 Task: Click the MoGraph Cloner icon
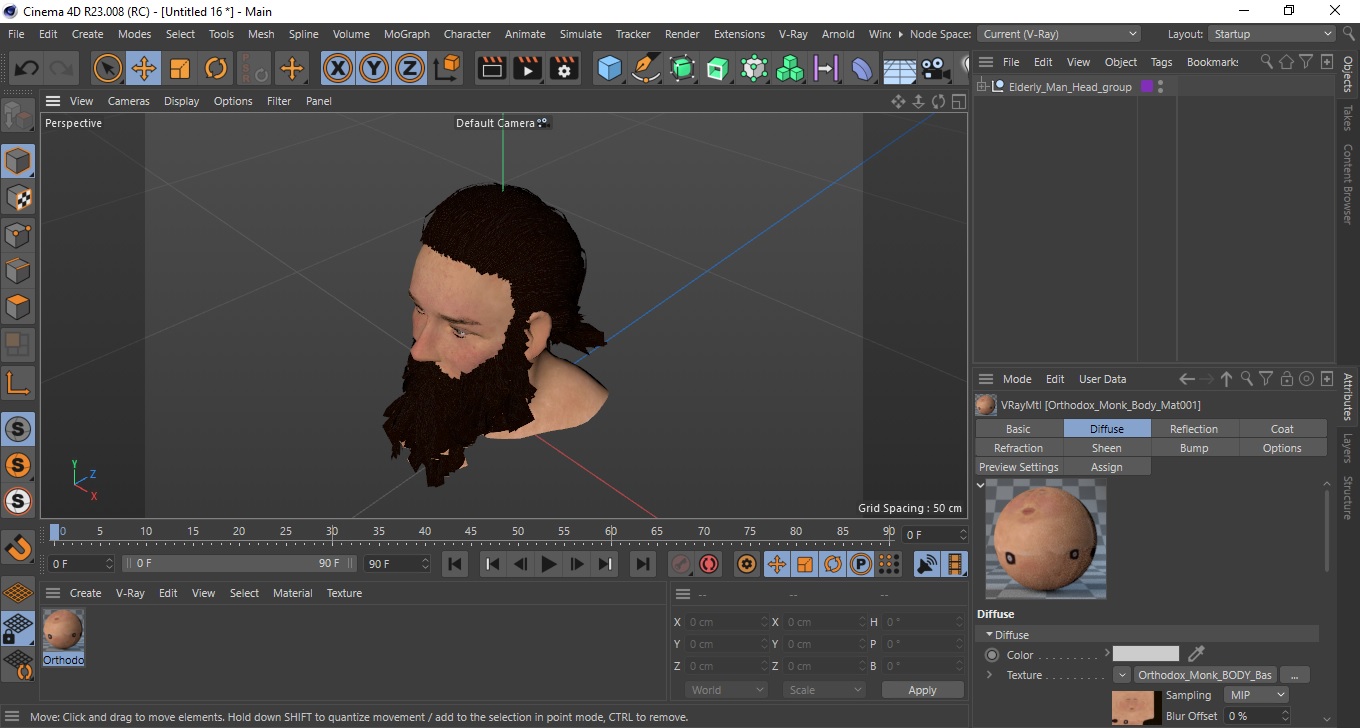tap(790, 69)
